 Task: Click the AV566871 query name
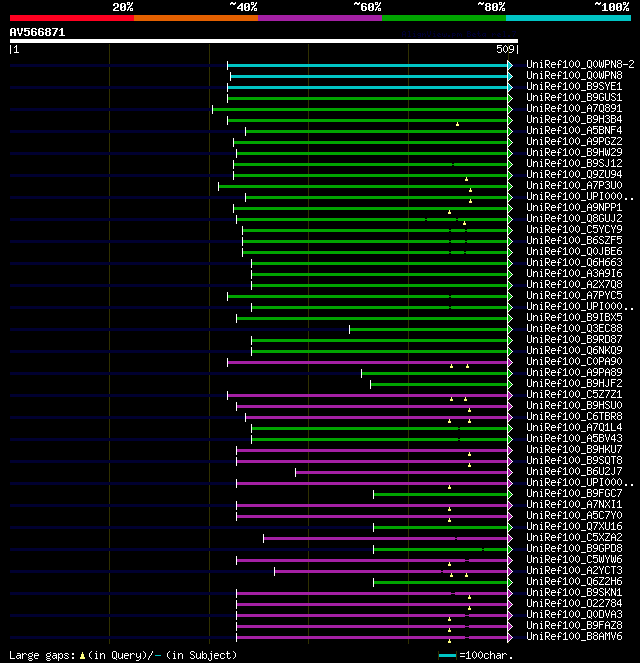[x=37, y=32]
